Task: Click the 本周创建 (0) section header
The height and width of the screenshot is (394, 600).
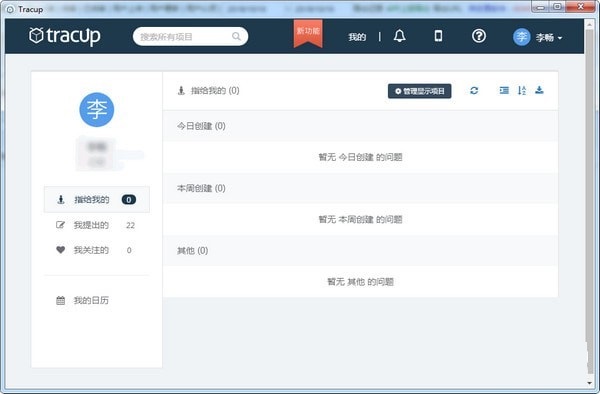Action: click(360, 188)
